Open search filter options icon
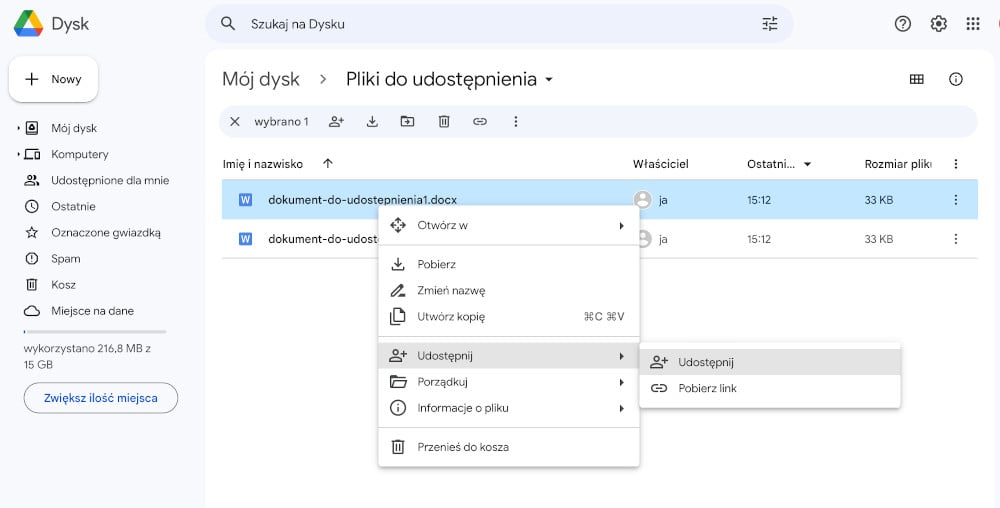The image size is (1000, 508). 770,24
